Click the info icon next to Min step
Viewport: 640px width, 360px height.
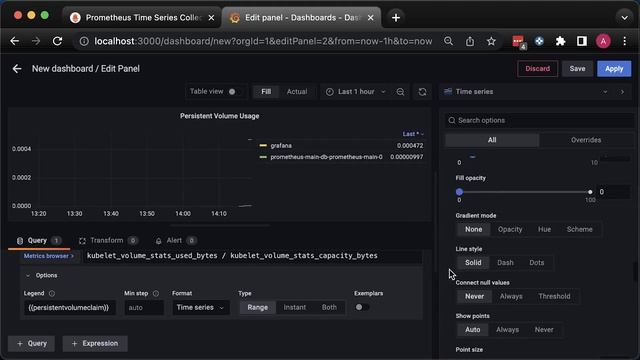[156, 293]
